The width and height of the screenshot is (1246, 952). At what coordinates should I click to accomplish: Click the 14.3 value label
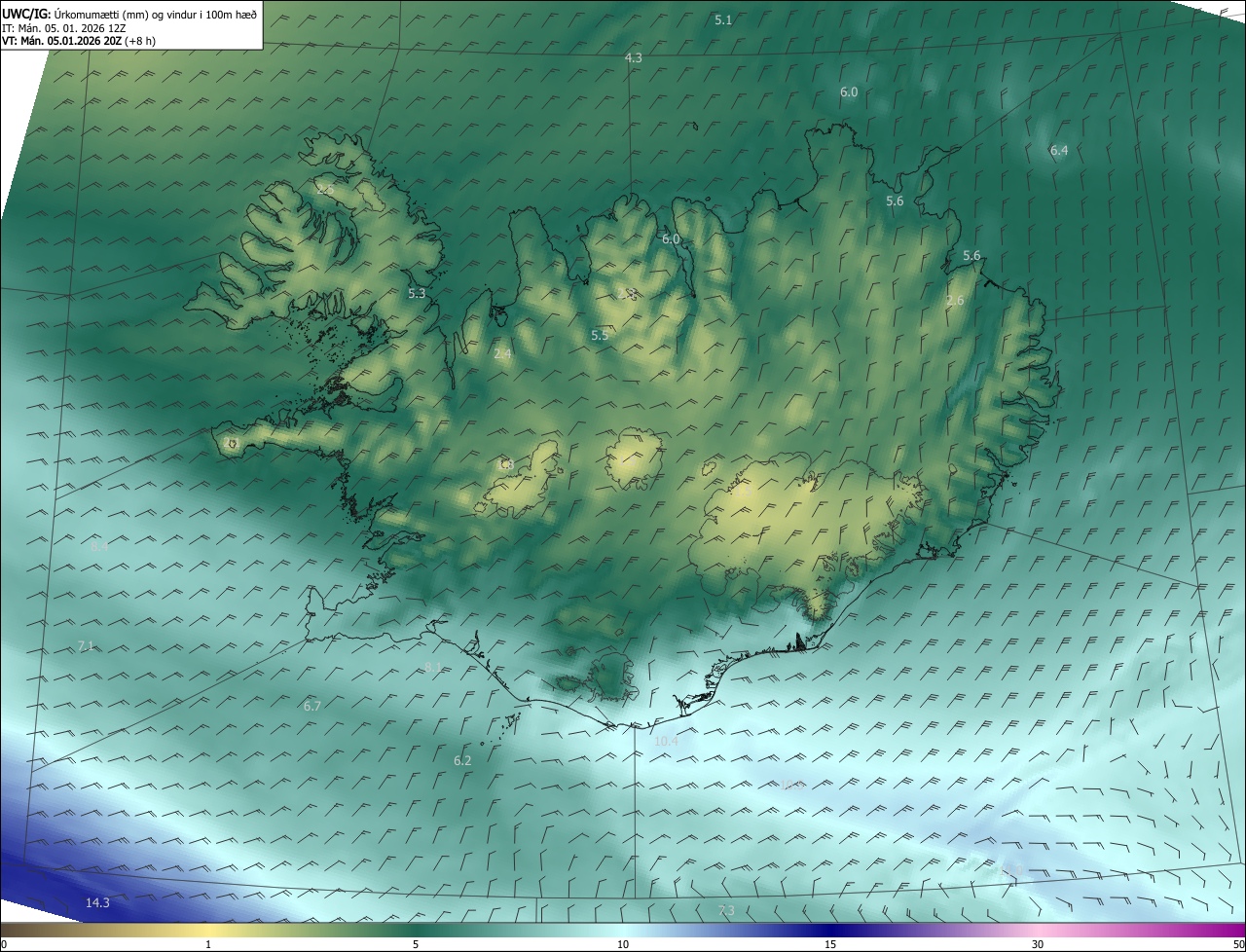[97, 902]
